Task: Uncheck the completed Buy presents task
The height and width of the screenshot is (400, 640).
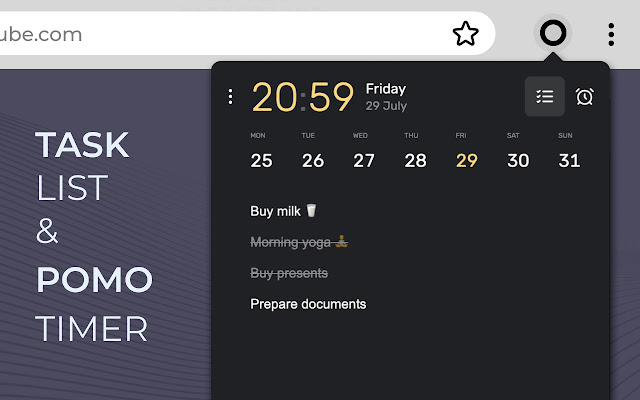Action: (x=289, y=273)
